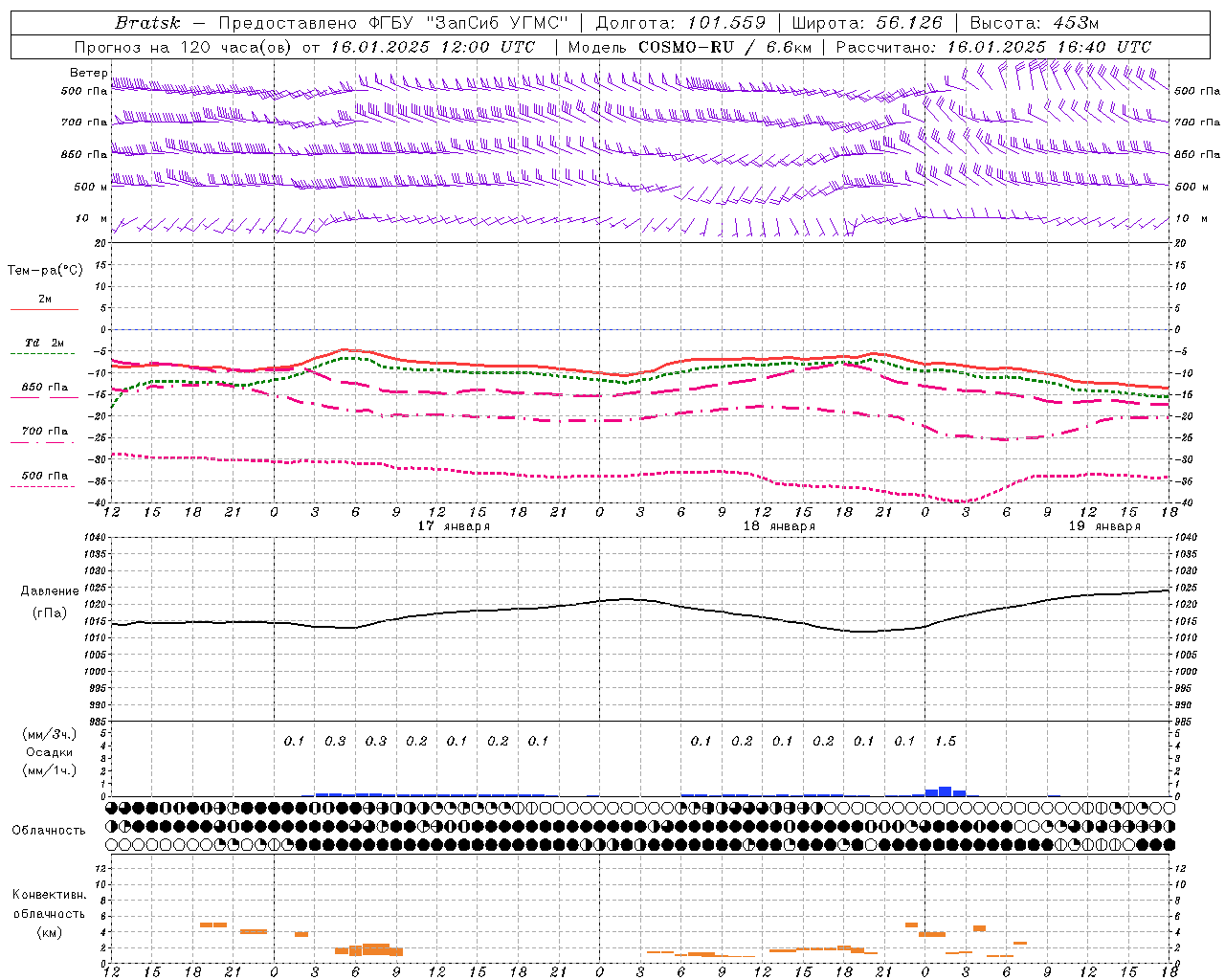Click the "Осадки" precipitation label
The height and width of the screenshot is (980, 1225).
click(49, 752)
